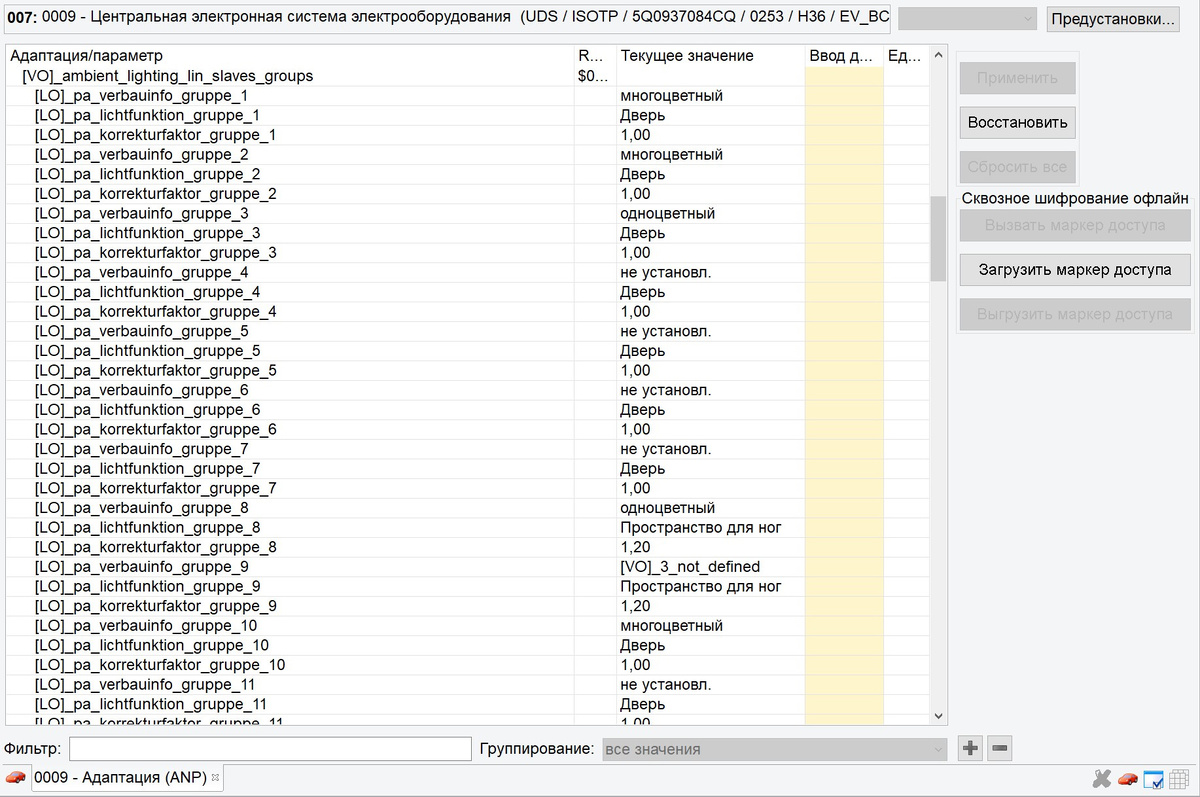Click 'одноцветный' value of verbauinfo_gruppe_3
Image resolution: width=1200 pixels, height=797 pixels.
pyautogui.click(x=667, y=214)
